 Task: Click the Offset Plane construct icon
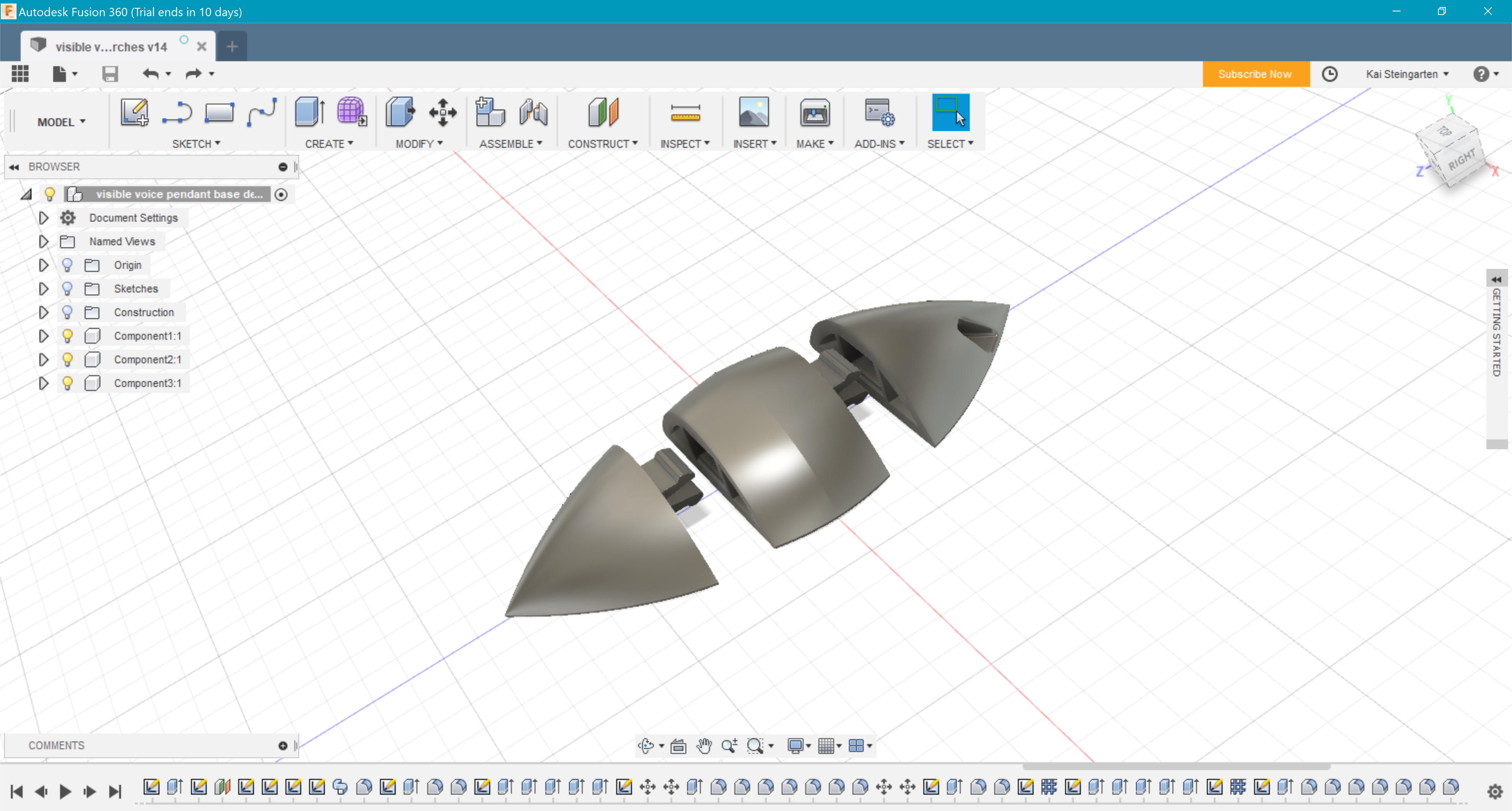[603, 112]
